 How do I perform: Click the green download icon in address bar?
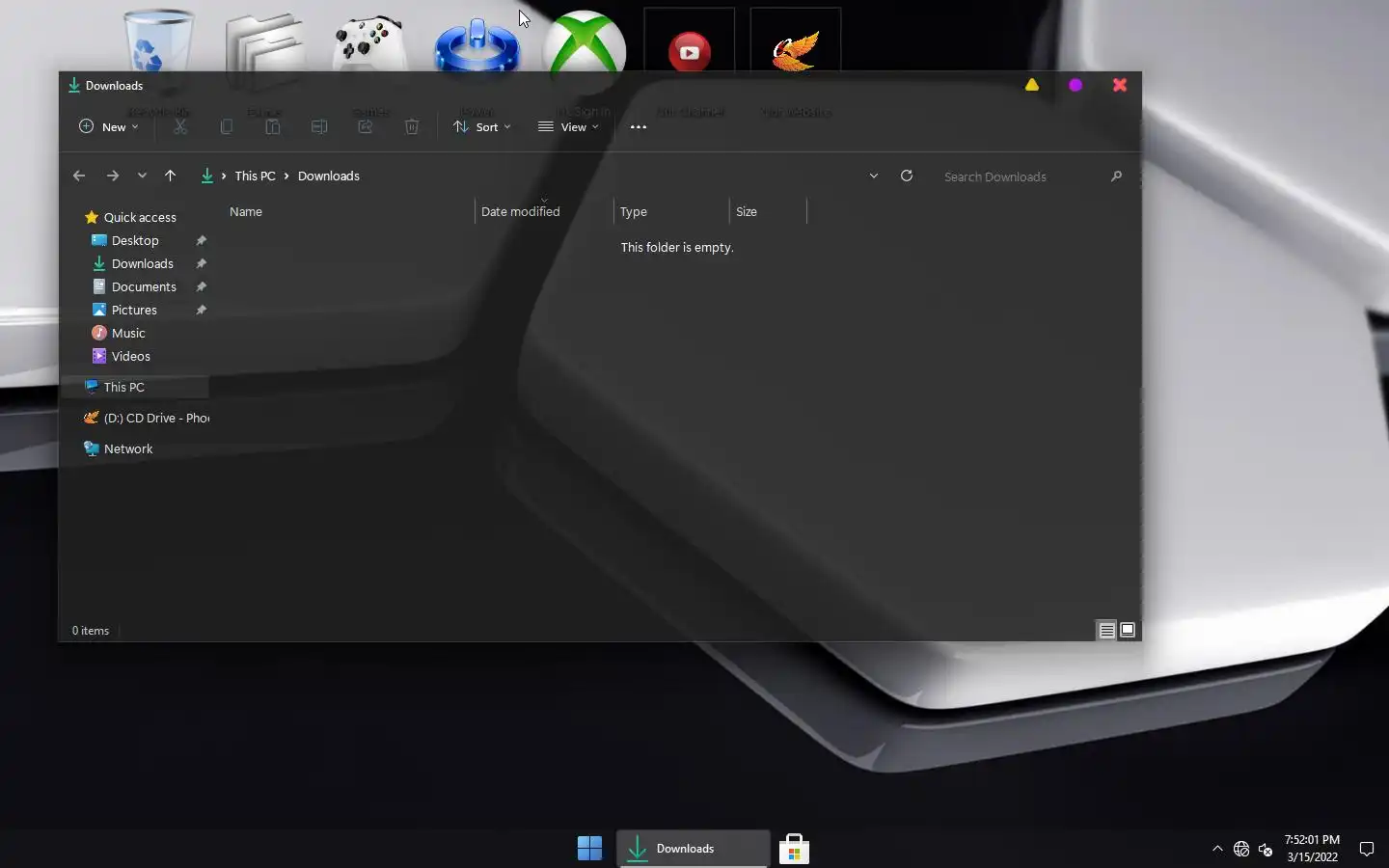(206, 176)
